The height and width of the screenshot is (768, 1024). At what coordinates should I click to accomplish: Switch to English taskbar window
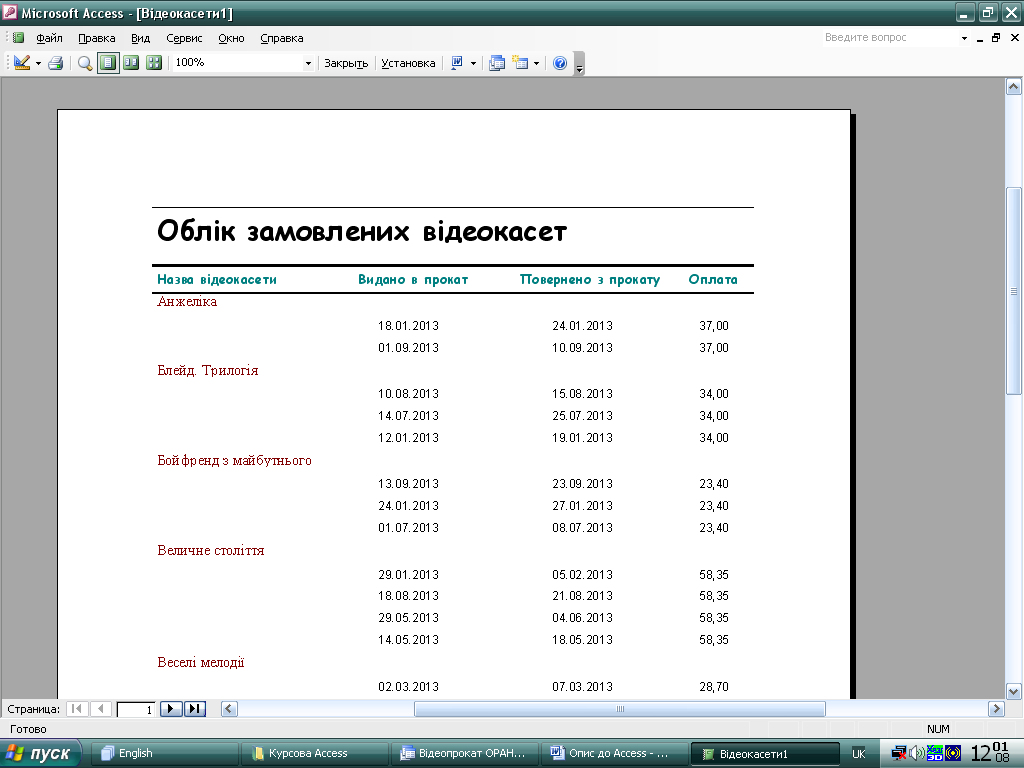point(163,754)
